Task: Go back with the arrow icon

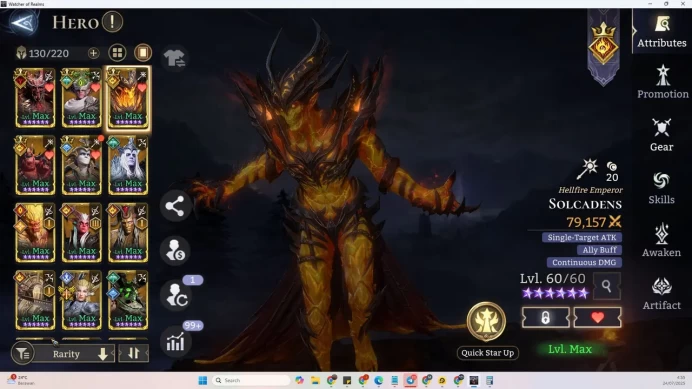Action: tap(23, 22)
